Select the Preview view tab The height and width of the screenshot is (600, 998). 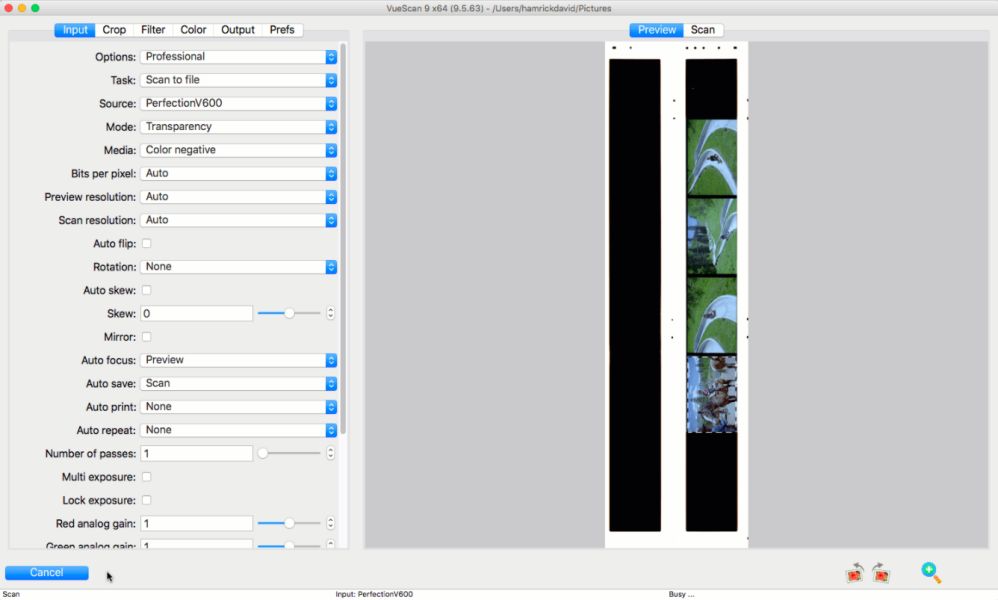click(657, 30)
